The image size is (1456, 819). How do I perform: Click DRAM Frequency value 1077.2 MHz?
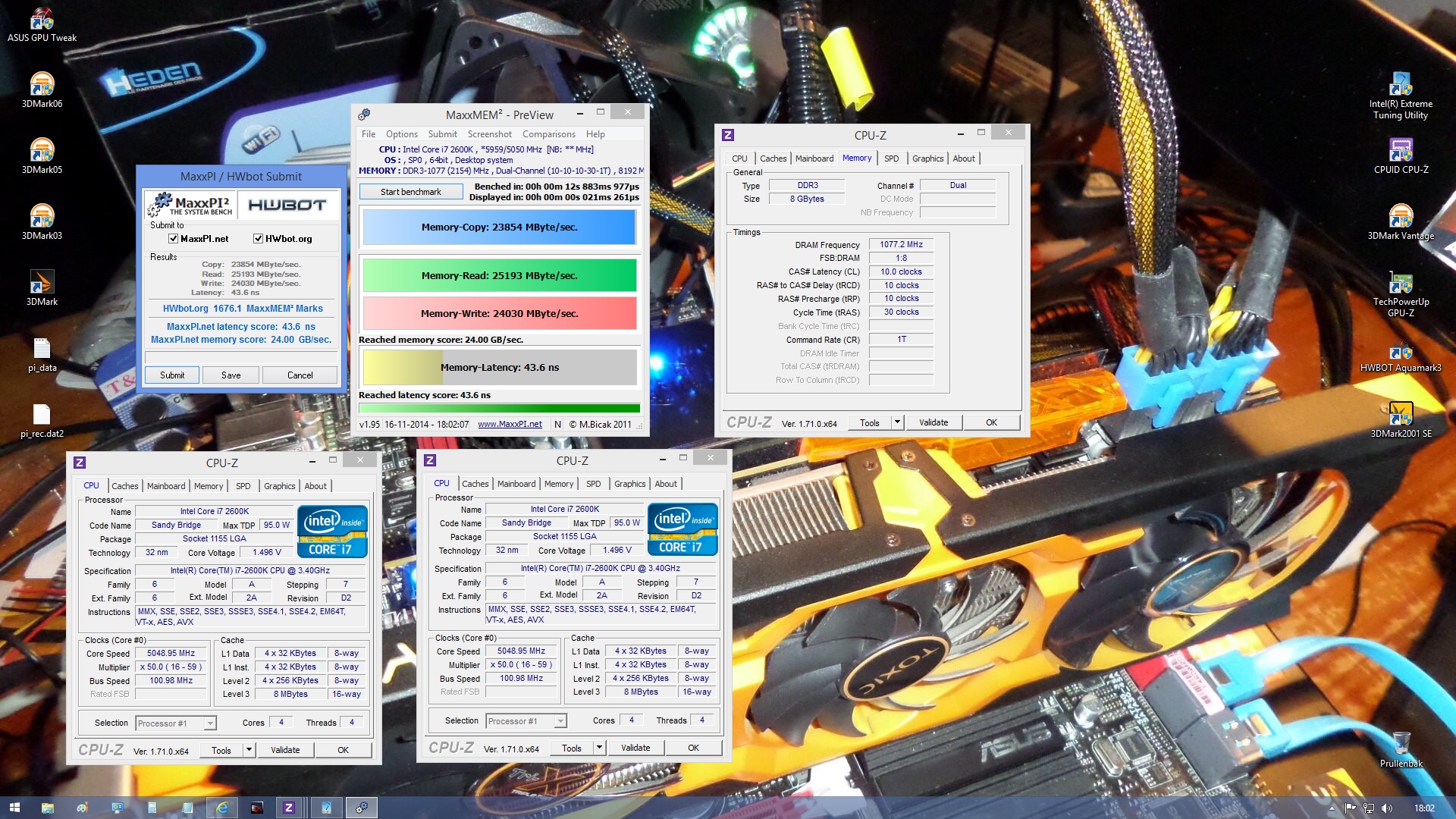point(901,244)
